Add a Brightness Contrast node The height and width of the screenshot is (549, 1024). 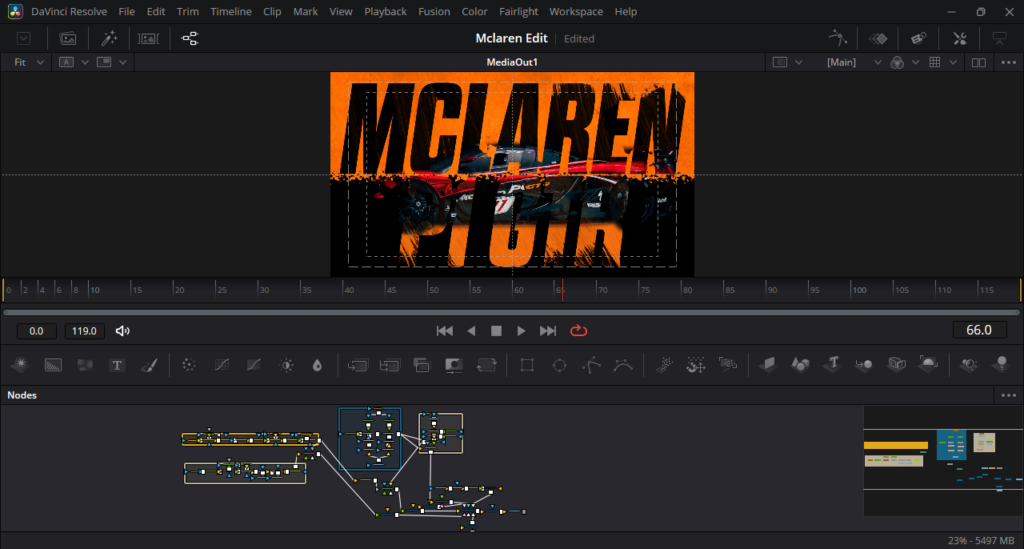pos(286,365)
